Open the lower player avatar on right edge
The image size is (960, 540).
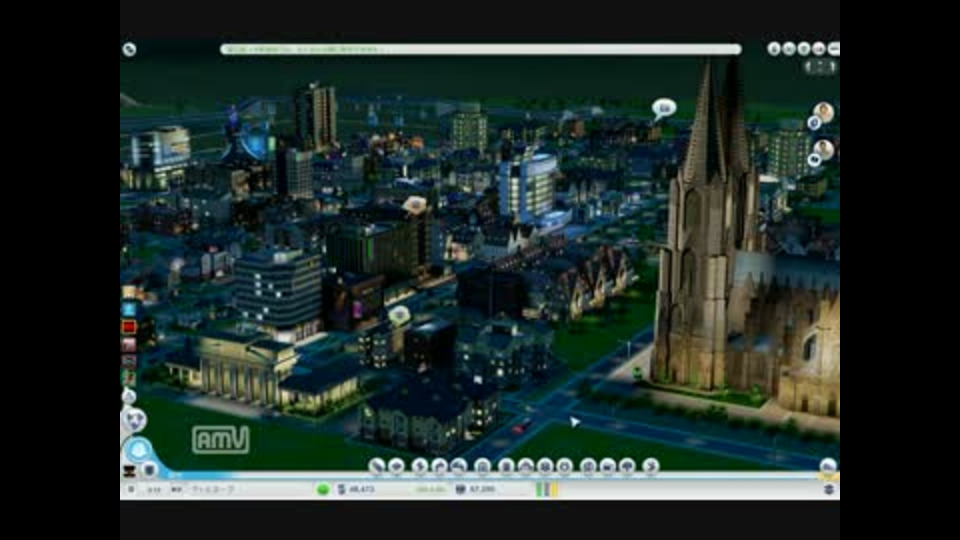tap(823, 149)
